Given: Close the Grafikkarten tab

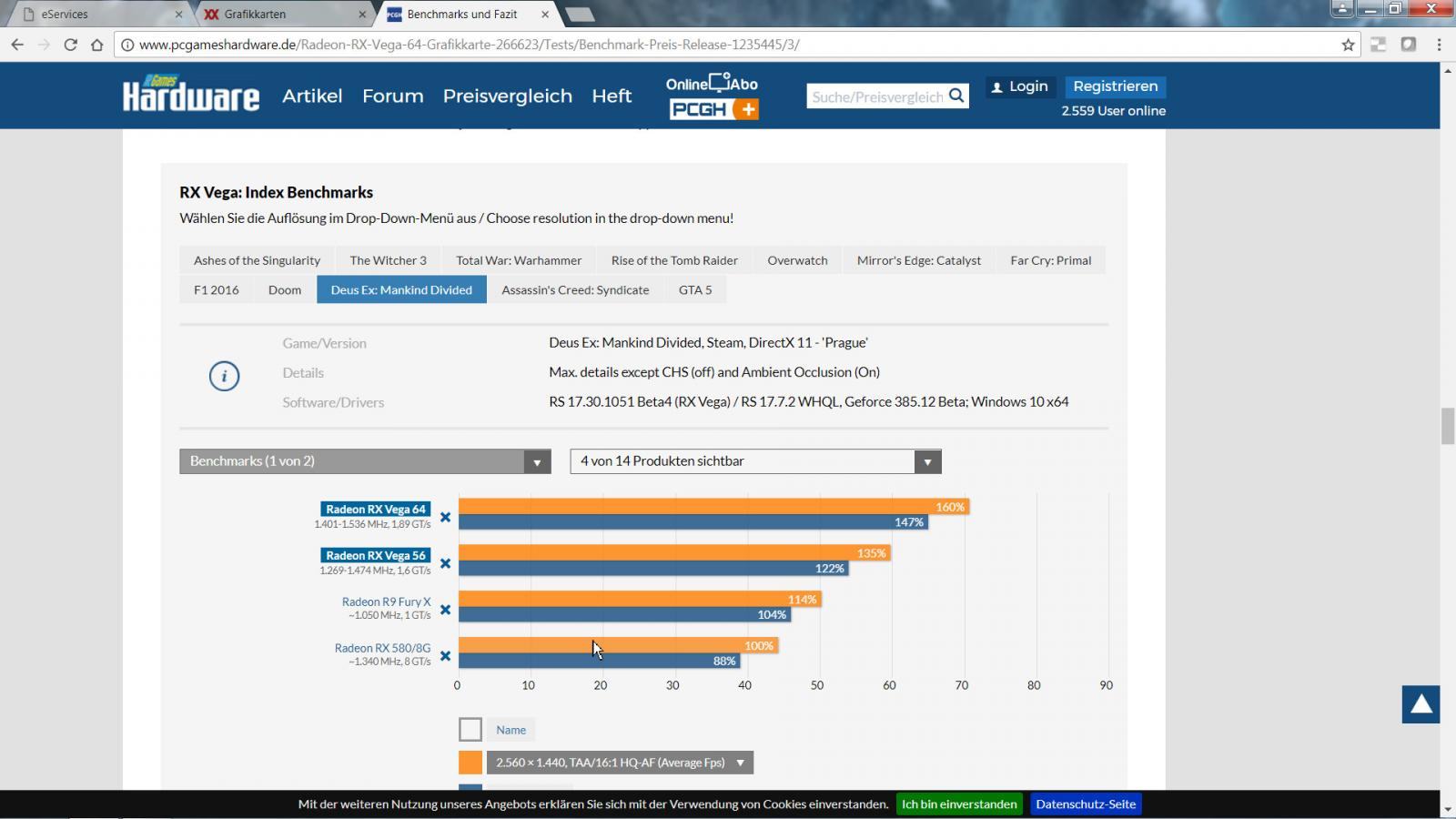Looking at the screenshot, I should [363, 15].
